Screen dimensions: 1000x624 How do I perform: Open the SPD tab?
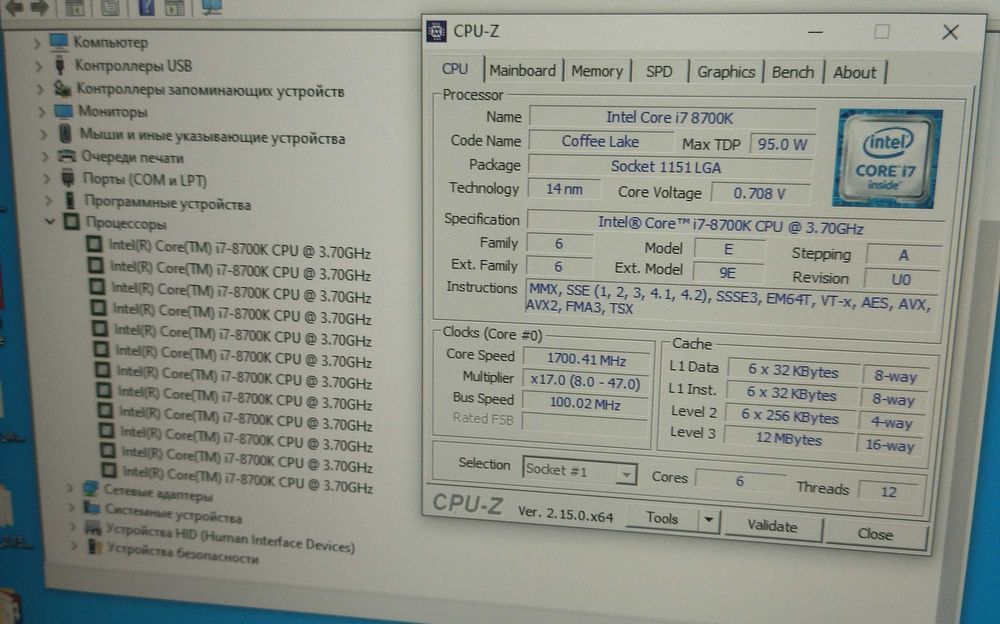click(659, 71)
